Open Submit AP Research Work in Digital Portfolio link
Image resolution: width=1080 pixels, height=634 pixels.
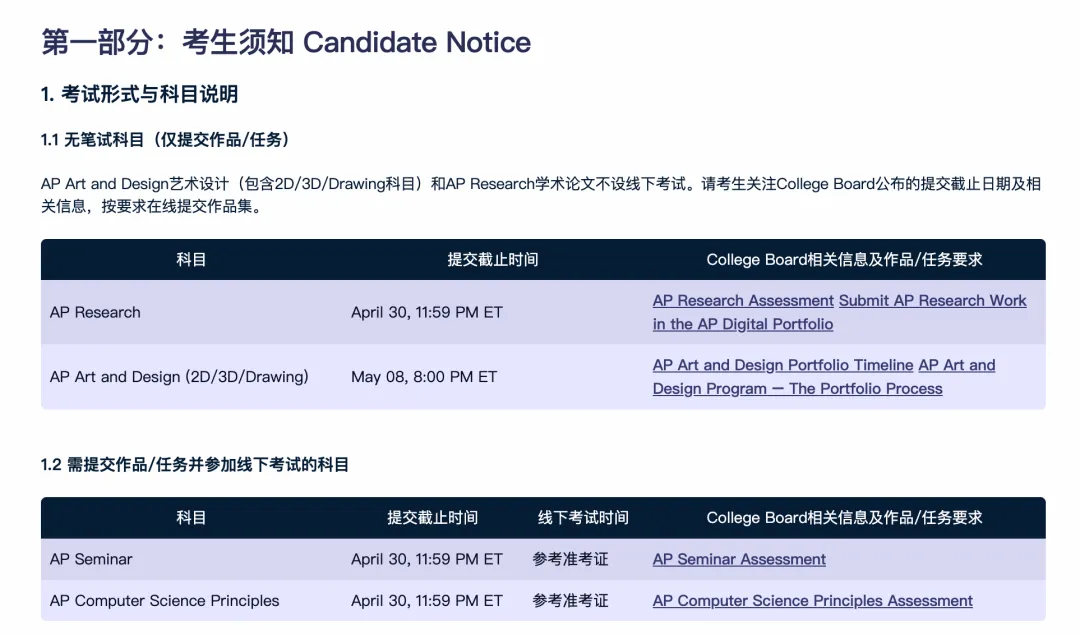coord(932,301)
